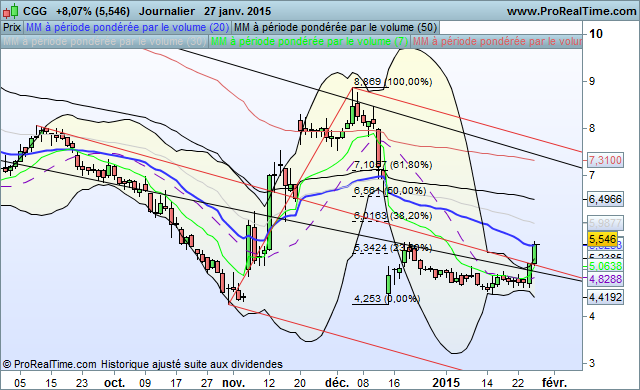Select the green volume-weighted MM (7) label

[309, 42]
